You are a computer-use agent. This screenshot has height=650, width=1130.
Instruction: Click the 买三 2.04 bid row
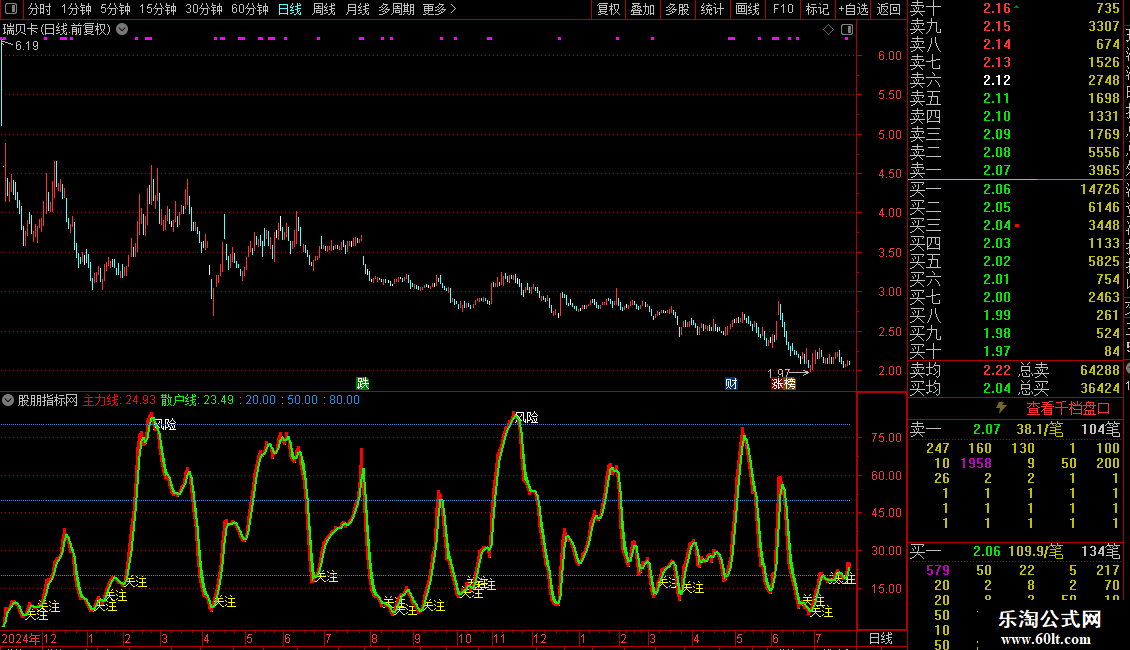[x=1015, y=225]
